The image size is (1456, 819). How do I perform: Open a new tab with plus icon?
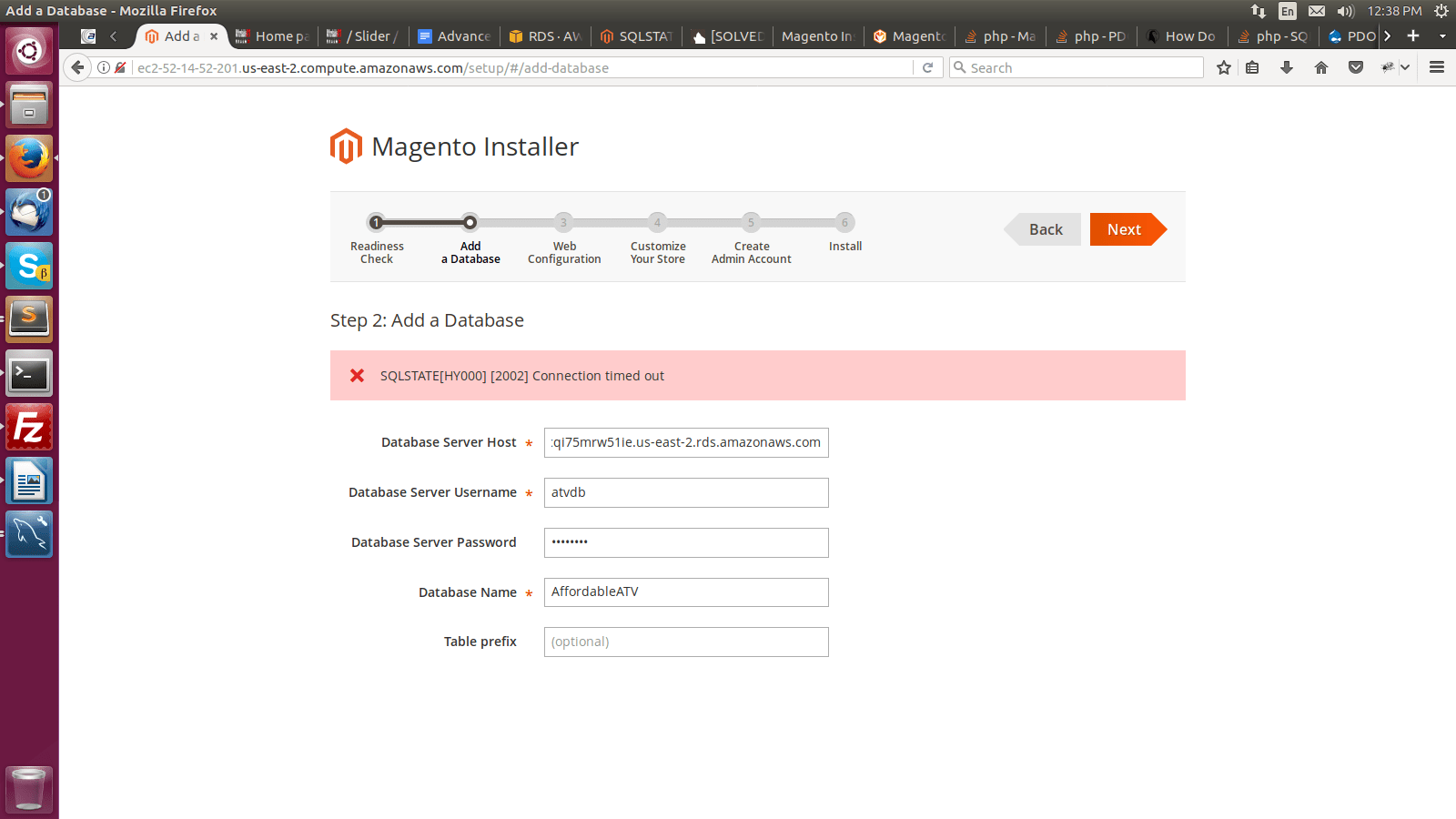pos(1413,35)
